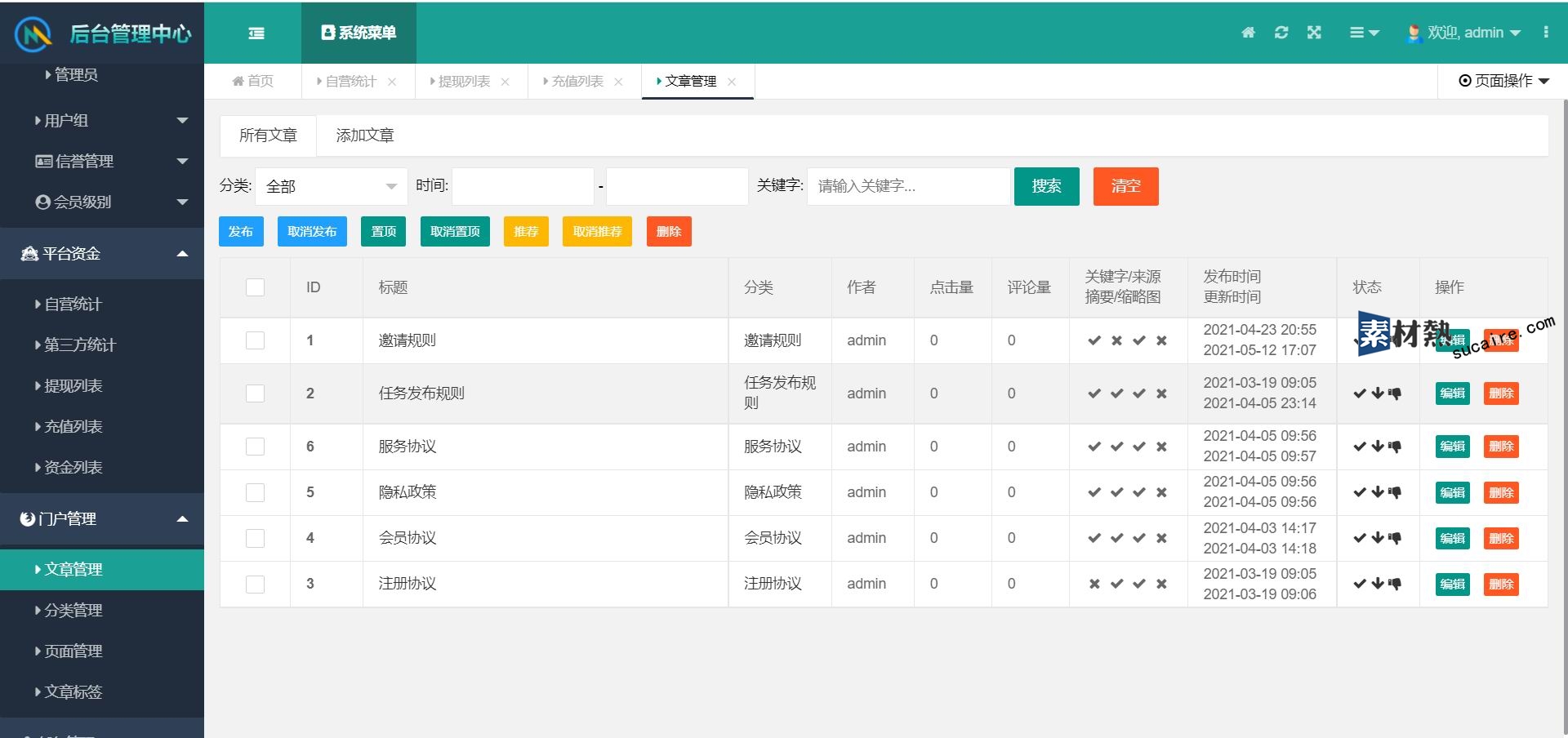This screenshot has height=738, width=1568.
Task: Expand the 会员级别 sidebar menu
Action: tap(102, 202)
